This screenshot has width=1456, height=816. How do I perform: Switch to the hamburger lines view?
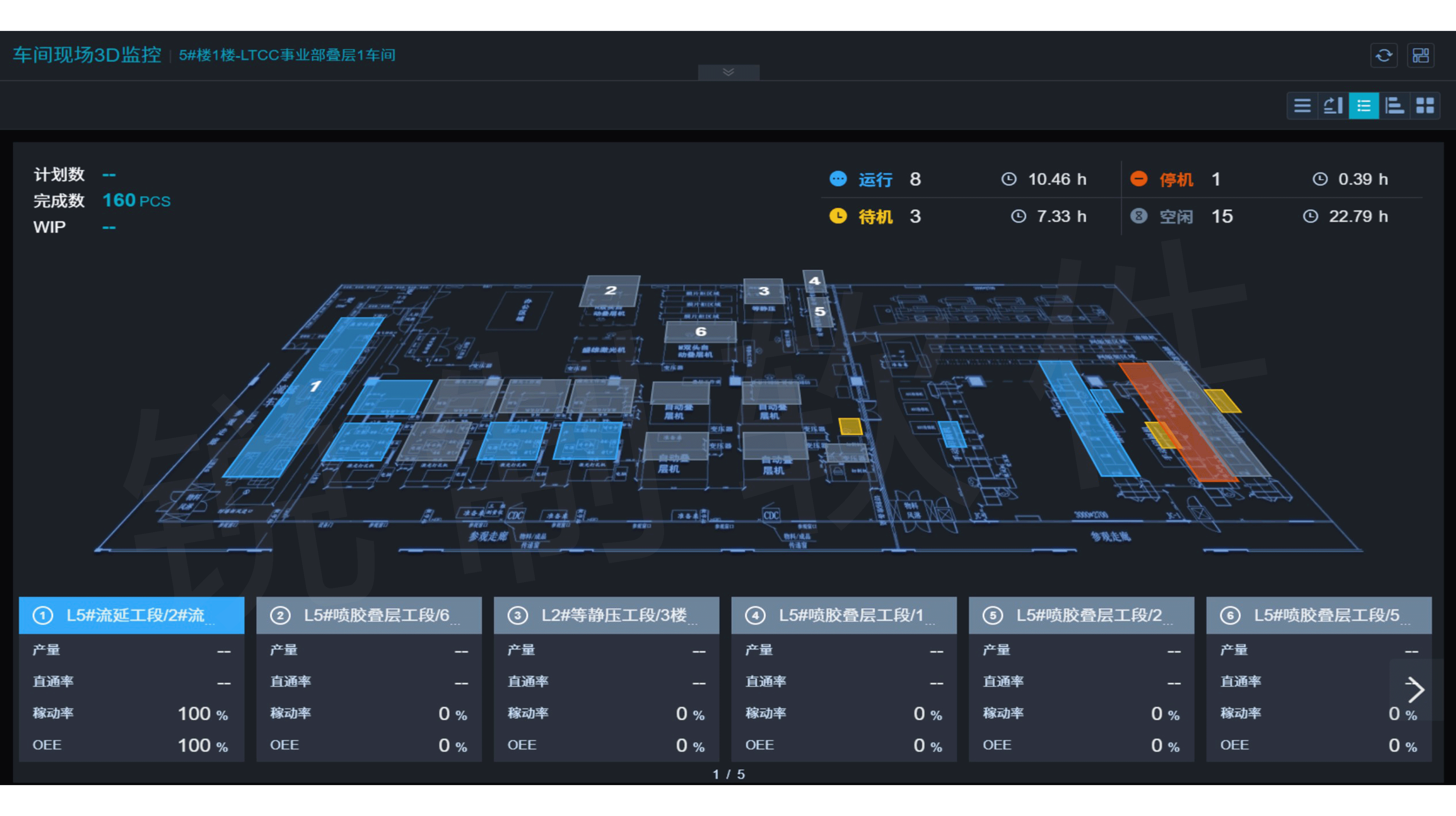(1302, 106)
